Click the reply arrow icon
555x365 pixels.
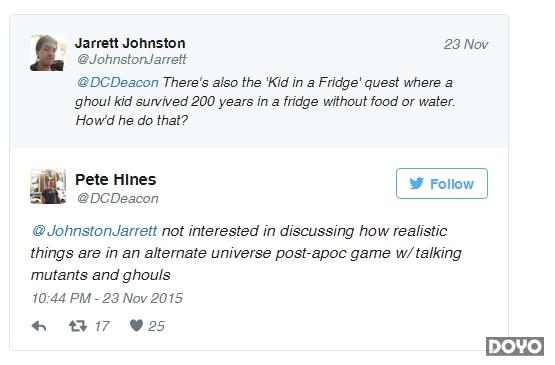click(39, 326)
